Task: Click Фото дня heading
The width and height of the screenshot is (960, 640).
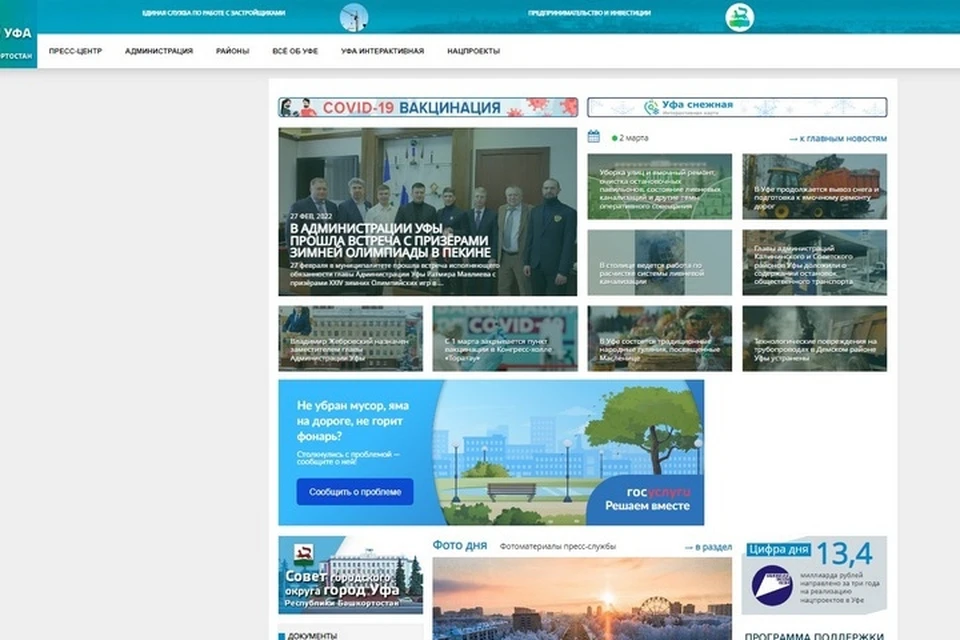Action: point(460,546)
